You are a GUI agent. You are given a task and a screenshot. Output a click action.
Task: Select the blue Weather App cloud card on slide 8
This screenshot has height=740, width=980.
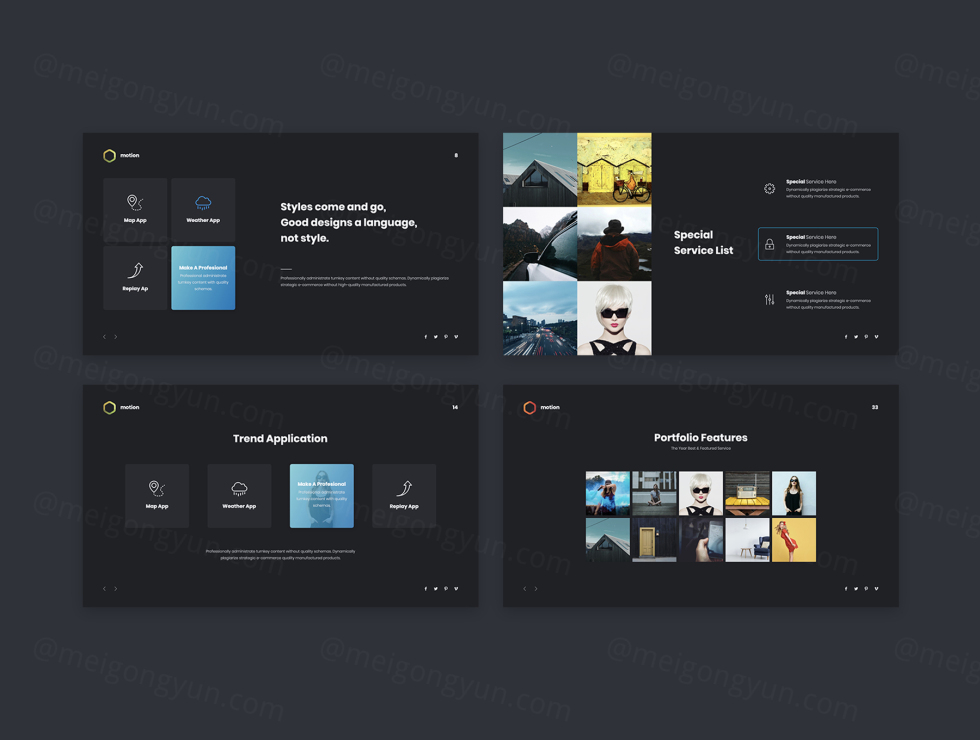(x=203, y=210)
